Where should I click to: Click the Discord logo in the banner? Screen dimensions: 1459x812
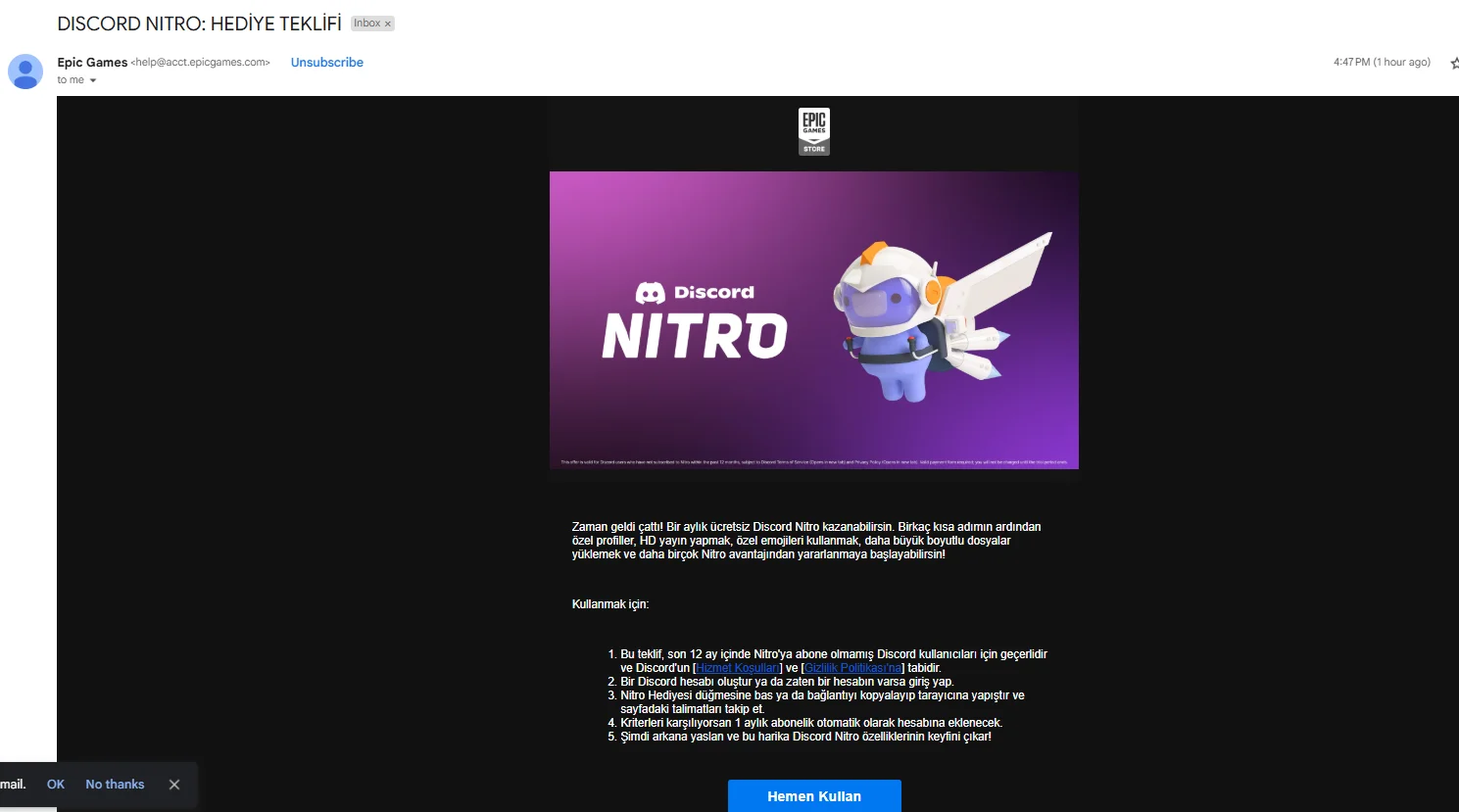click(695, 292)
